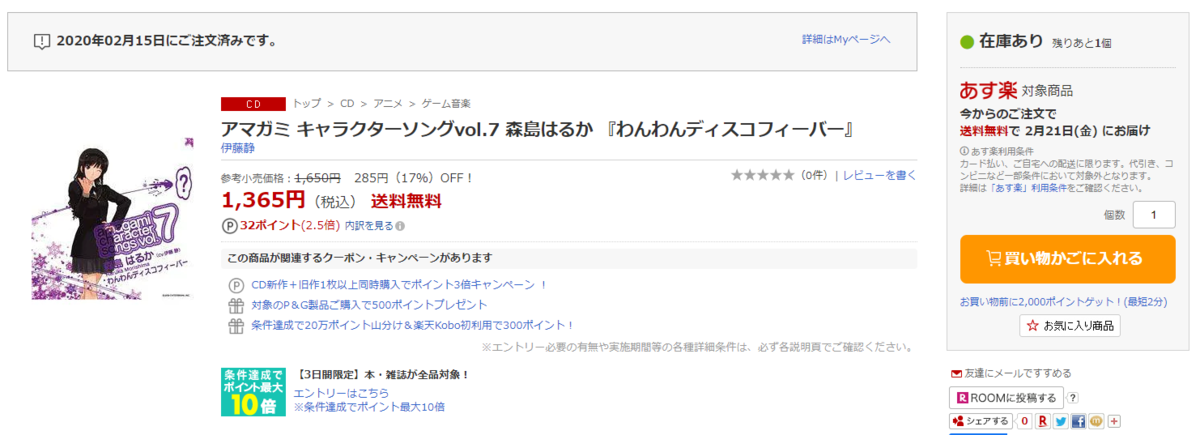Click the share count 0 bubble

(x=1024, y=421)
